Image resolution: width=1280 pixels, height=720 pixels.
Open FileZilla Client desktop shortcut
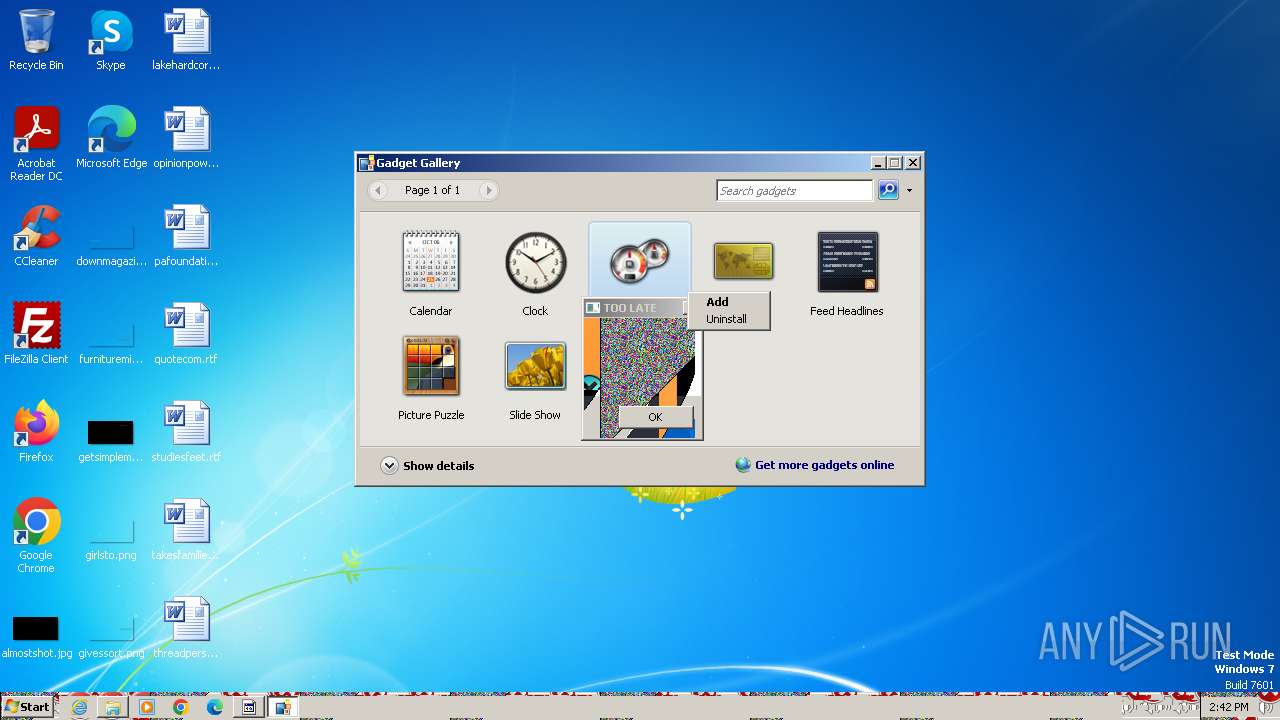[36, 334]
